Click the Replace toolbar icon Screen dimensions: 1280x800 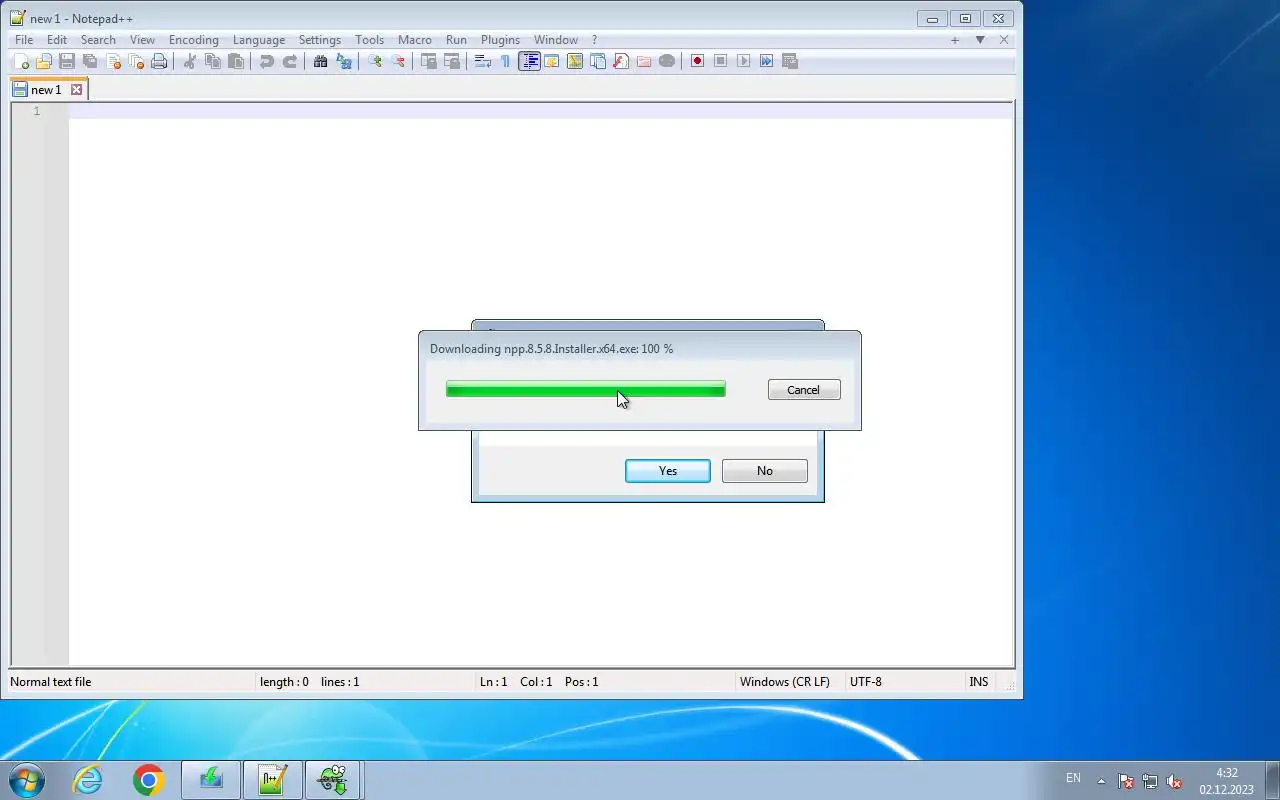[x=344, y=61]
